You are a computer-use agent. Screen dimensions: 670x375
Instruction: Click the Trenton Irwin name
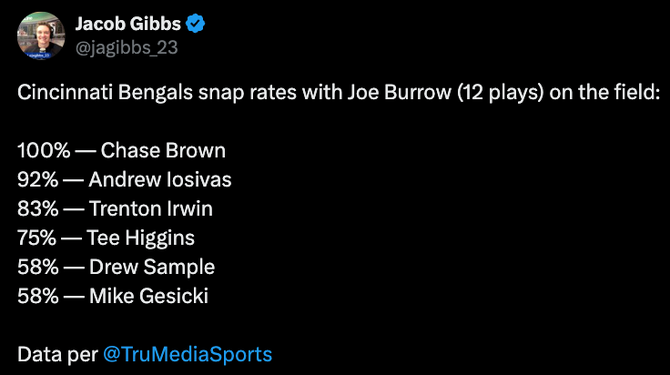(151, 208)
